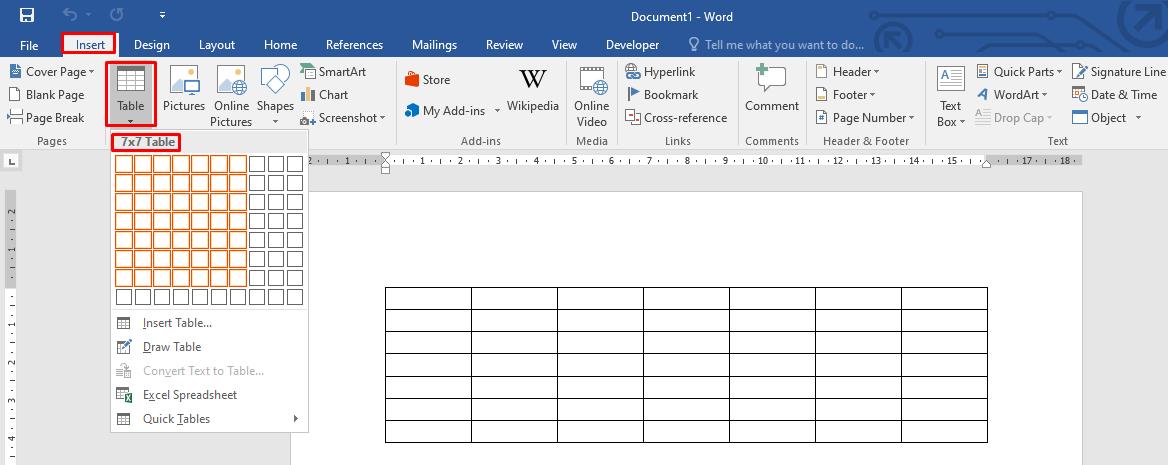Click the Page Break button
Screen dimensions: 1168x465
[47, 118]
